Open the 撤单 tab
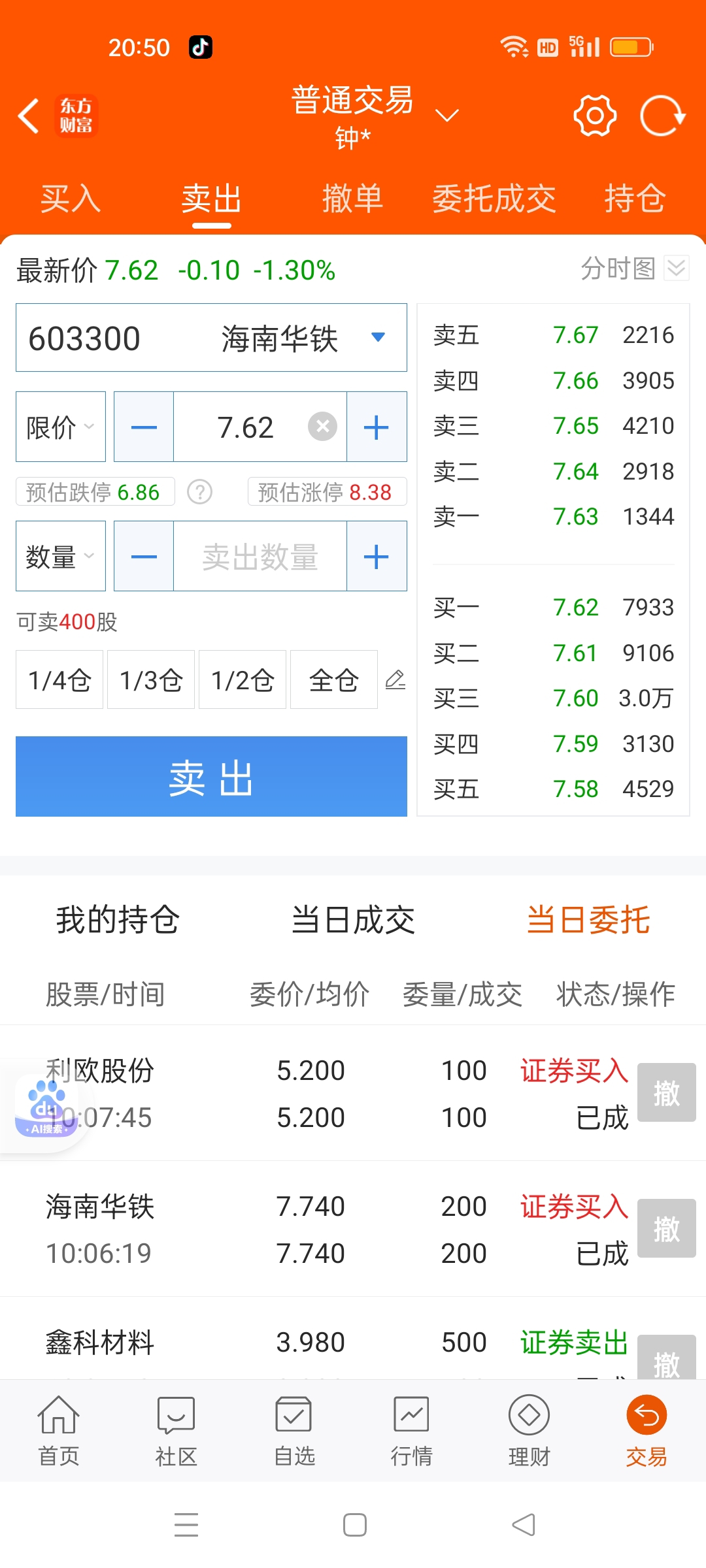The image size is (706, 1568). tap(352, 199)
